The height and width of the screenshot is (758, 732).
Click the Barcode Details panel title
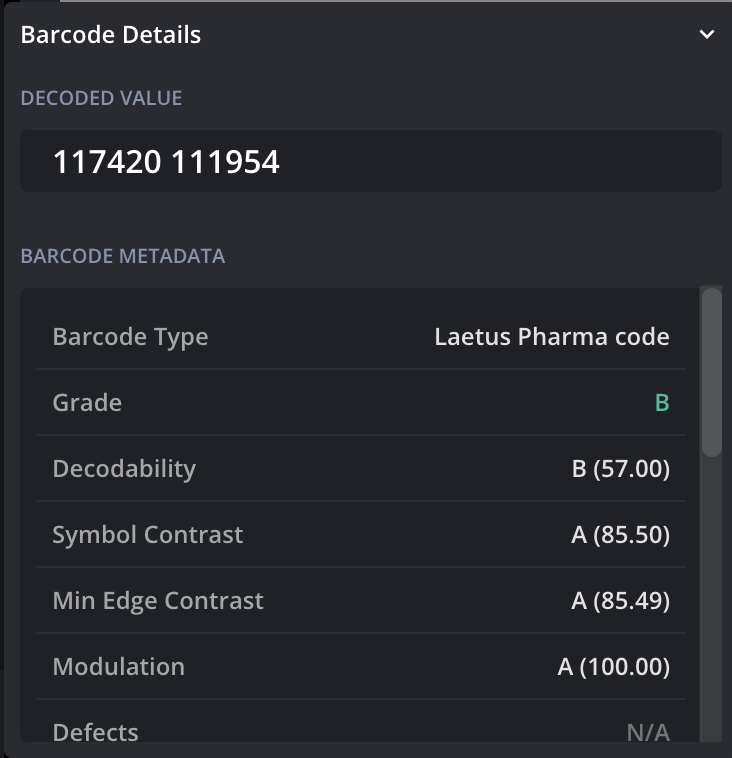pyautogui.click(x=111, y=34)
